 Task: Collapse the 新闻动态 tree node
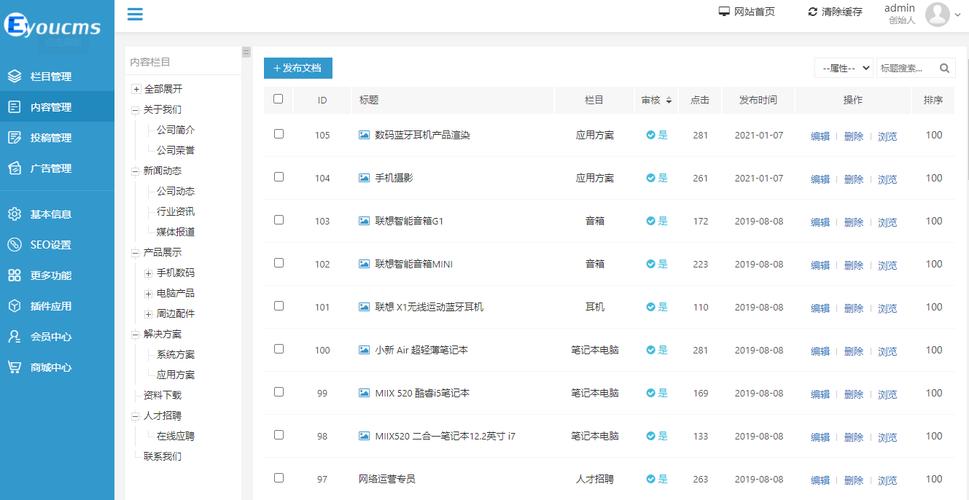[135, 171]
